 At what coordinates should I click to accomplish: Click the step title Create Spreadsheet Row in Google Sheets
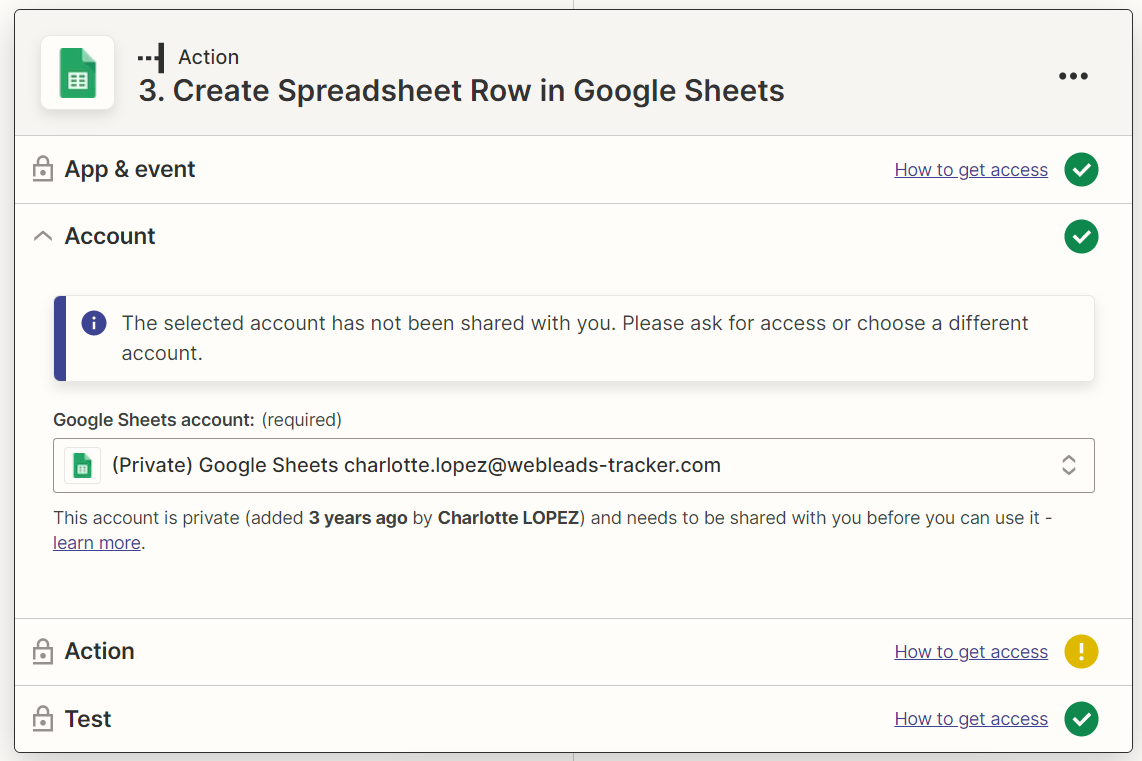pos(462,91)
